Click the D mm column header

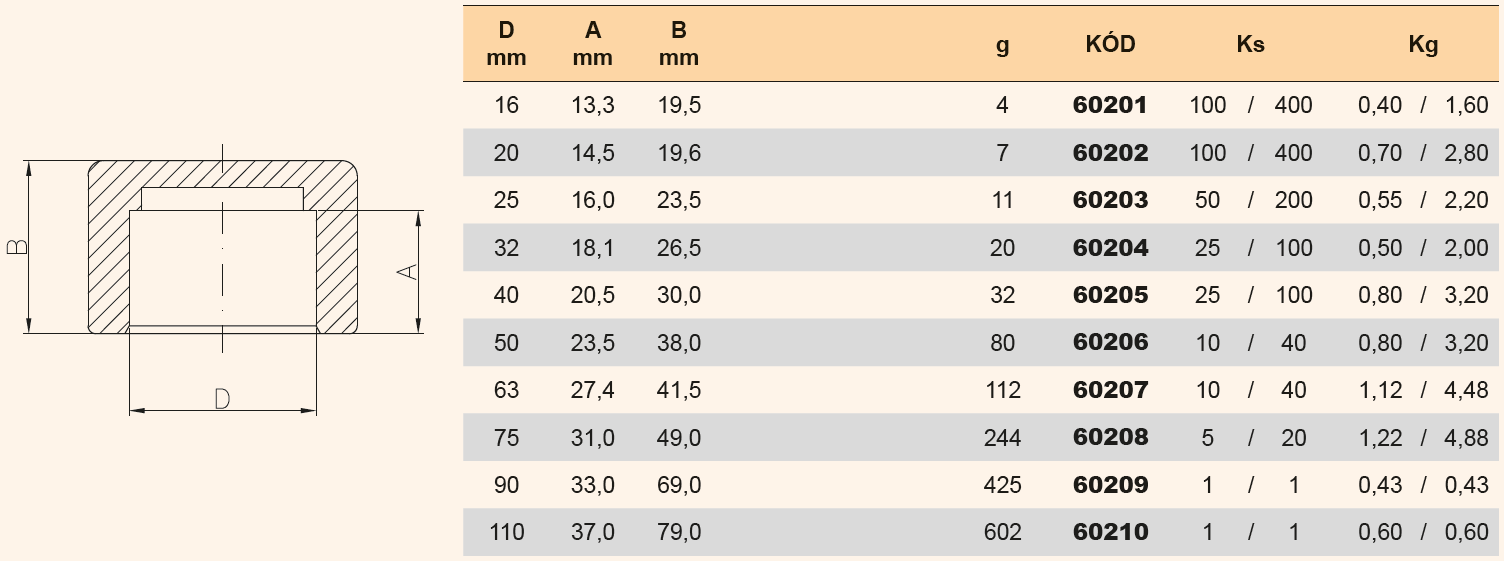pos(506,44)
